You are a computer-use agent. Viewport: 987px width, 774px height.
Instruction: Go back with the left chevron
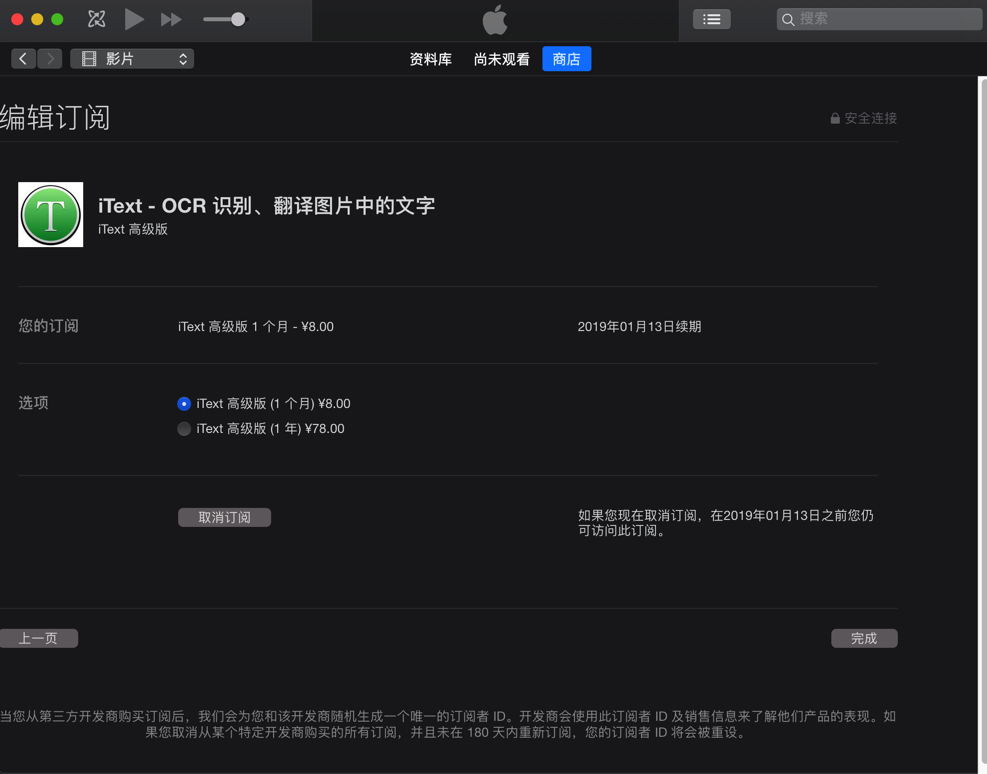23,59
